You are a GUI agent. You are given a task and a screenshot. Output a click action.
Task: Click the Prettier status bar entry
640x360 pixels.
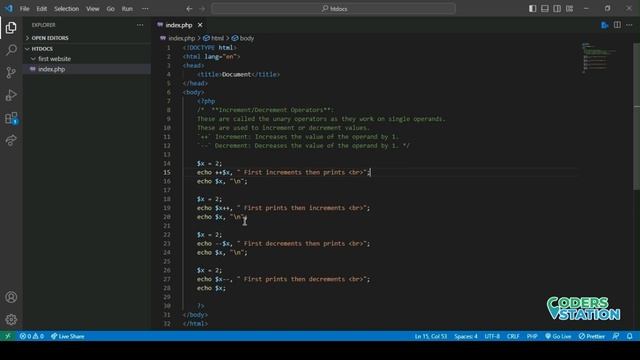pos(591,336)
